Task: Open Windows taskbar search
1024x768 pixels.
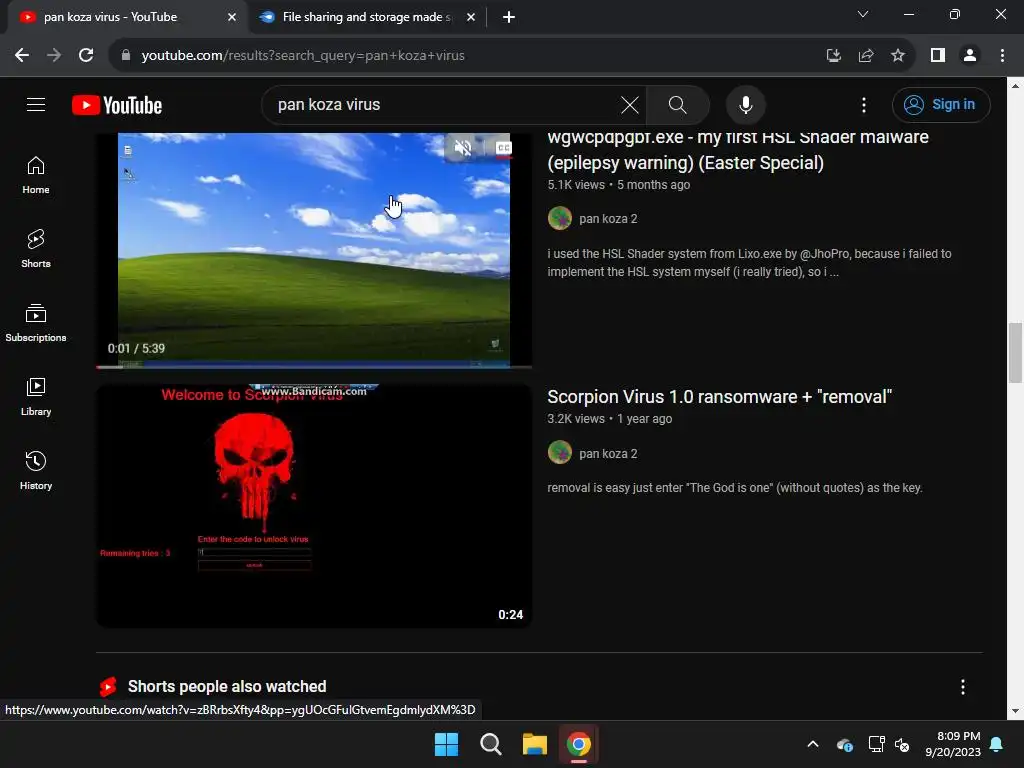Action: 490,744
